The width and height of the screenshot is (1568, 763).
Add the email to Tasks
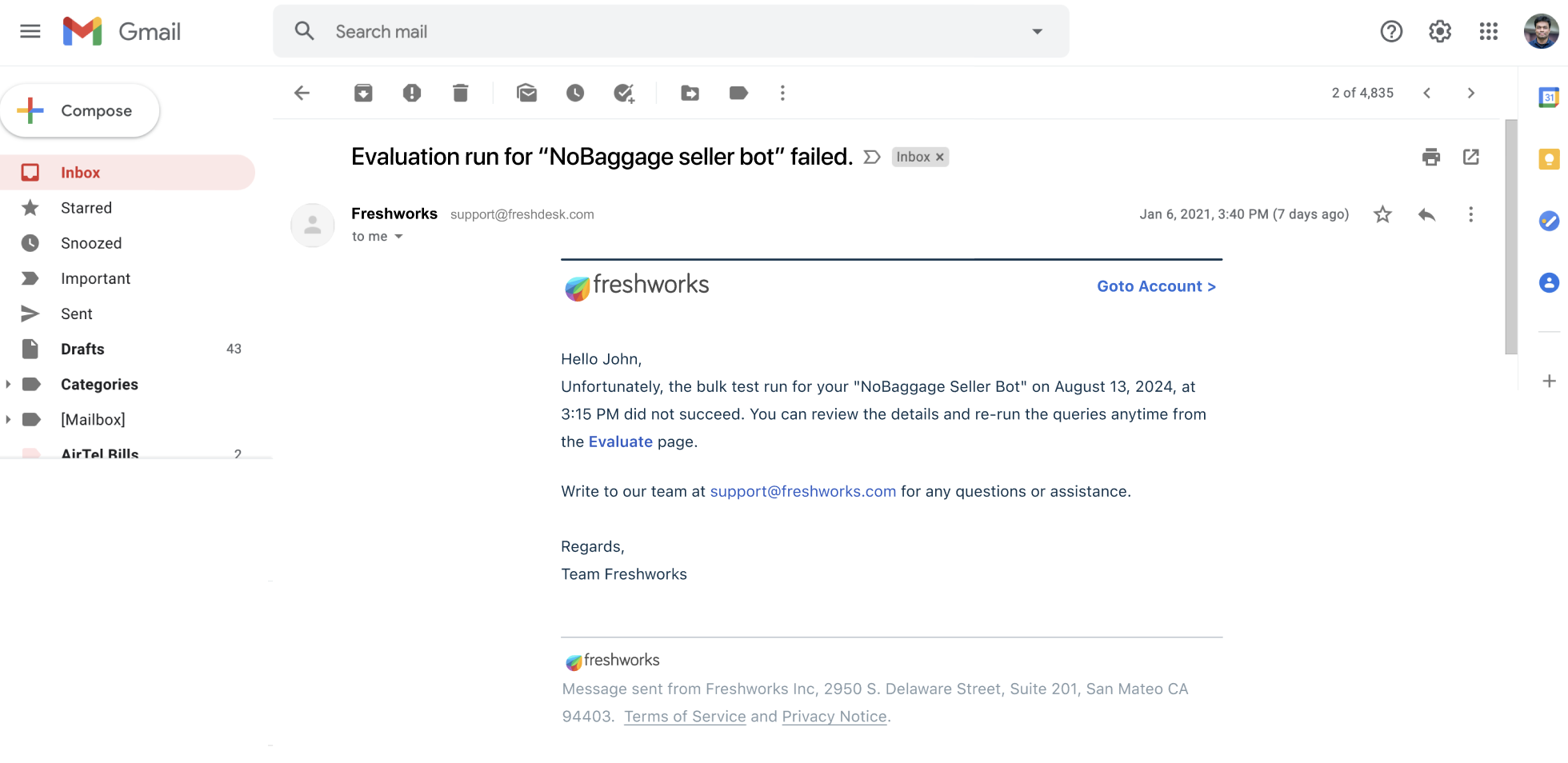pos(624,94)
